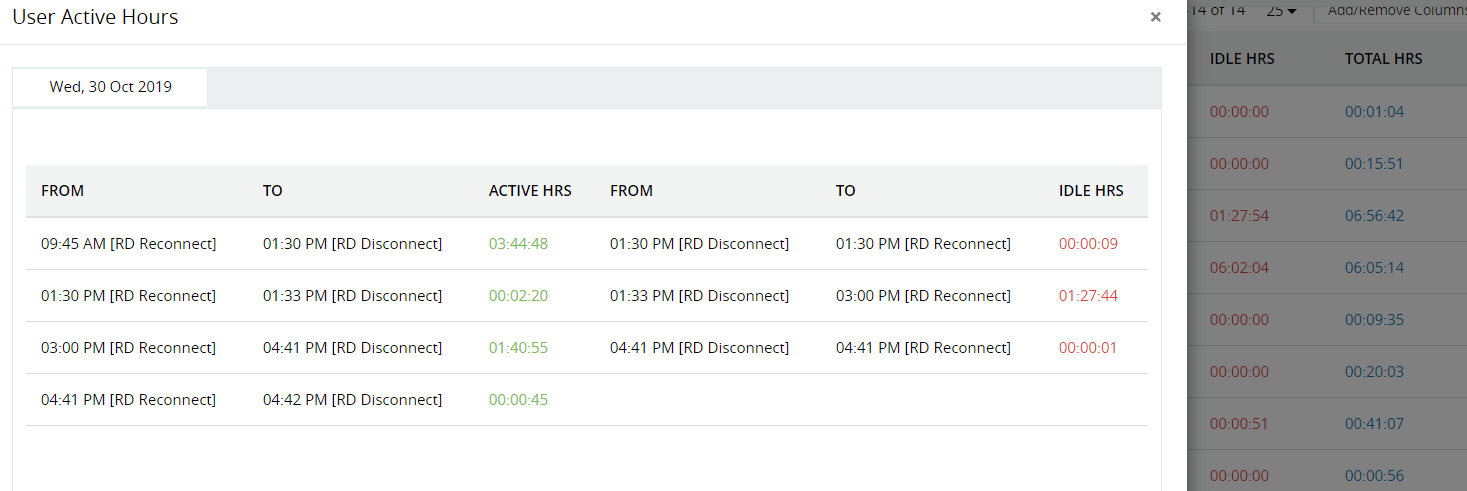
Task: Select the Wed, 30 Oct 2019 tab
Action: pos(110,87)
